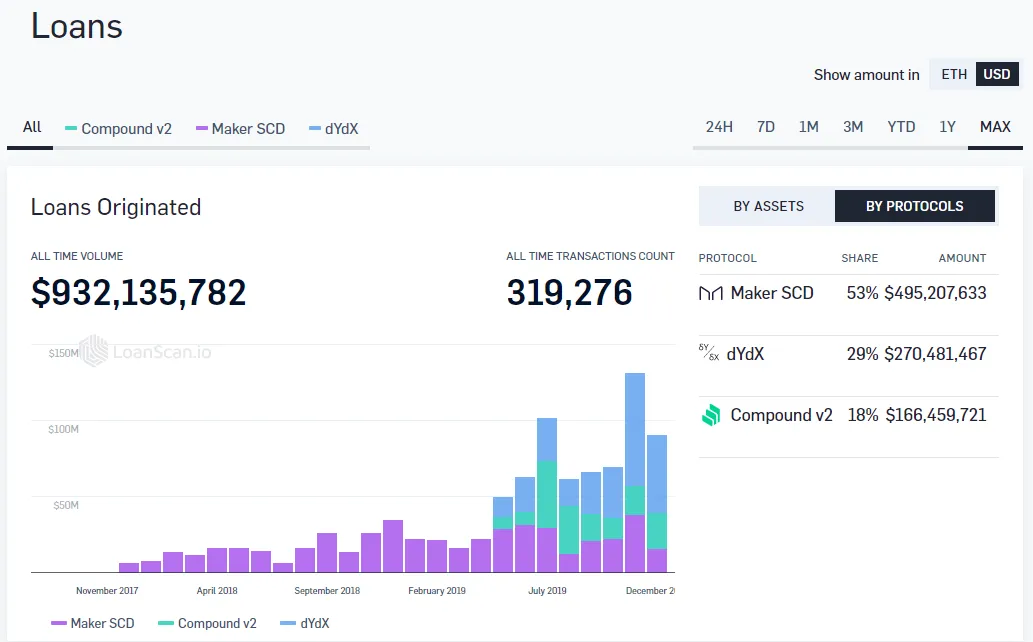Screen dimensions: 1033x642
Task: Set time range to YTD
Action: [901, 127]
